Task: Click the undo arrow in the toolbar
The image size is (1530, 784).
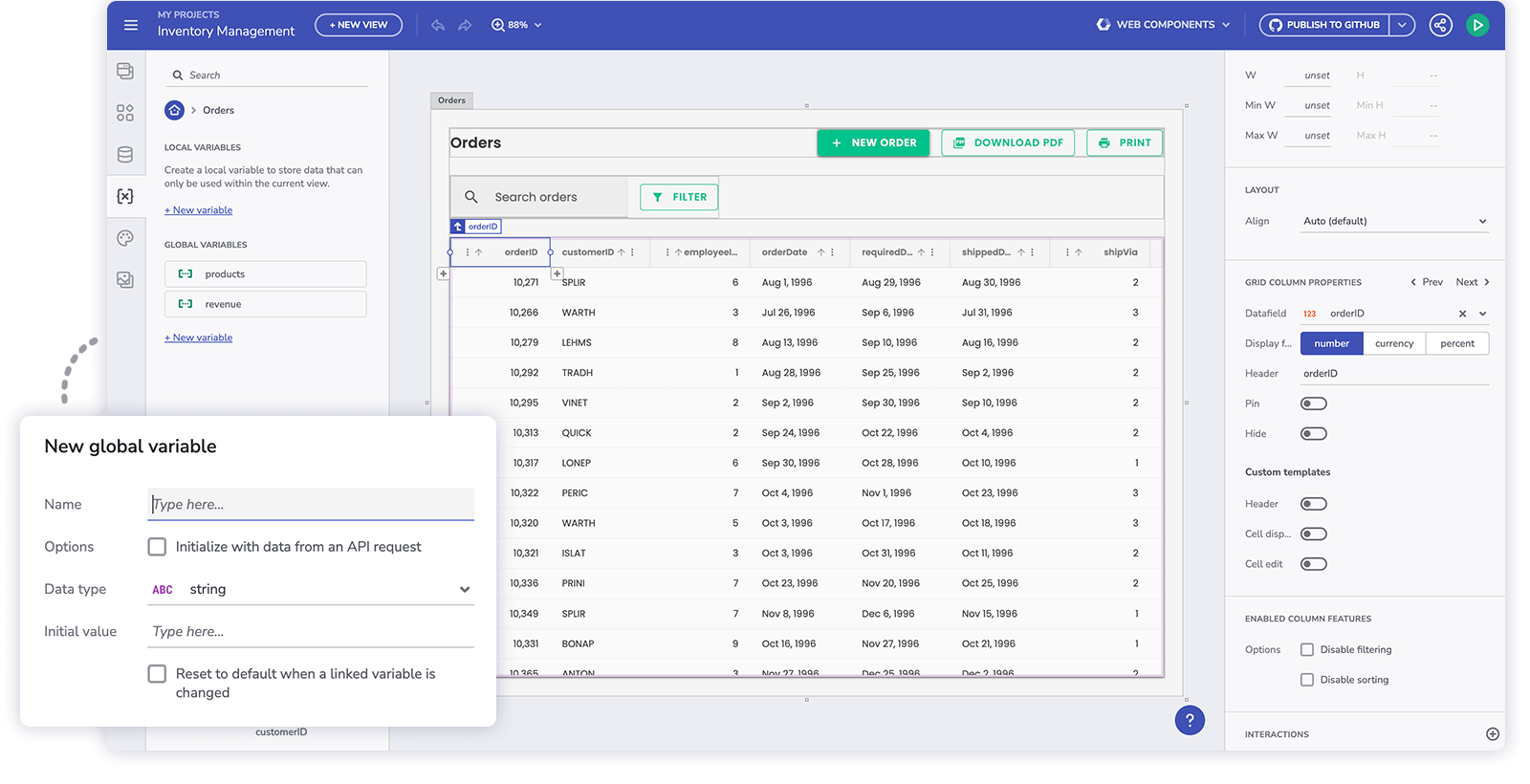Action: pos(438,25)
